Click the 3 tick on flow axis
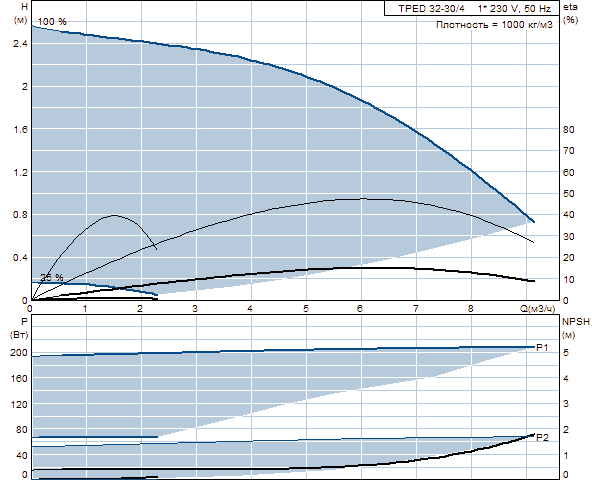This screenshot has height=480, width=592. point(195,309)
